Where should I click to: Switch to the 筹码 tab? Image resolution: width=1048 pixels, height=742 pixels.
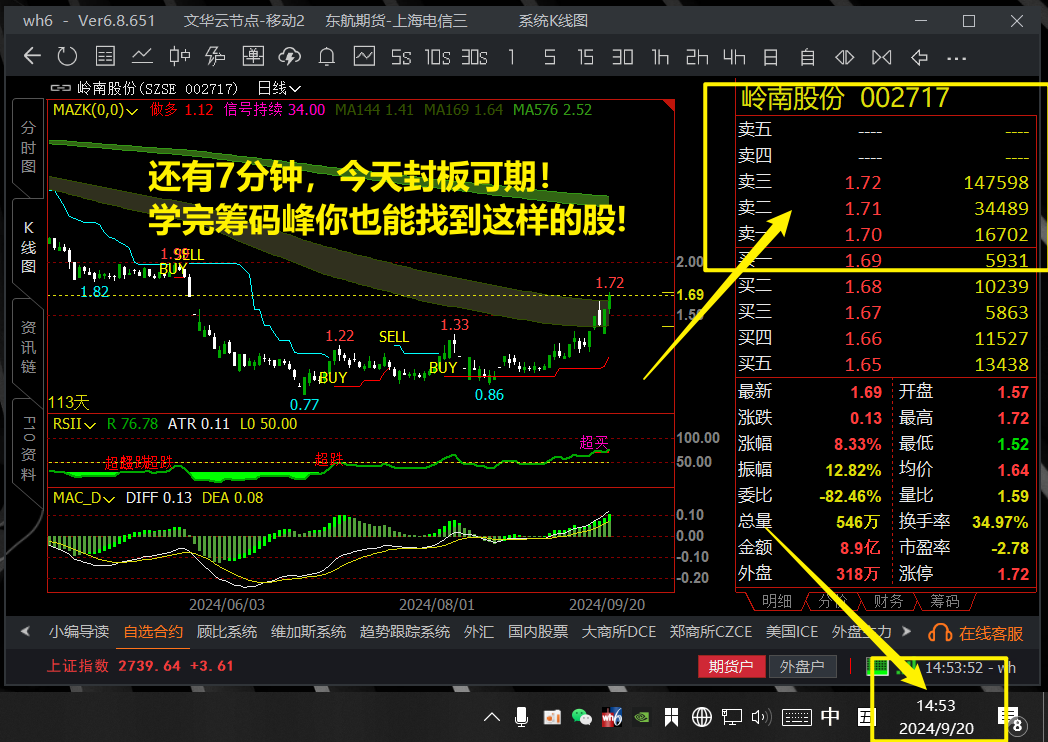pos(944,602)
